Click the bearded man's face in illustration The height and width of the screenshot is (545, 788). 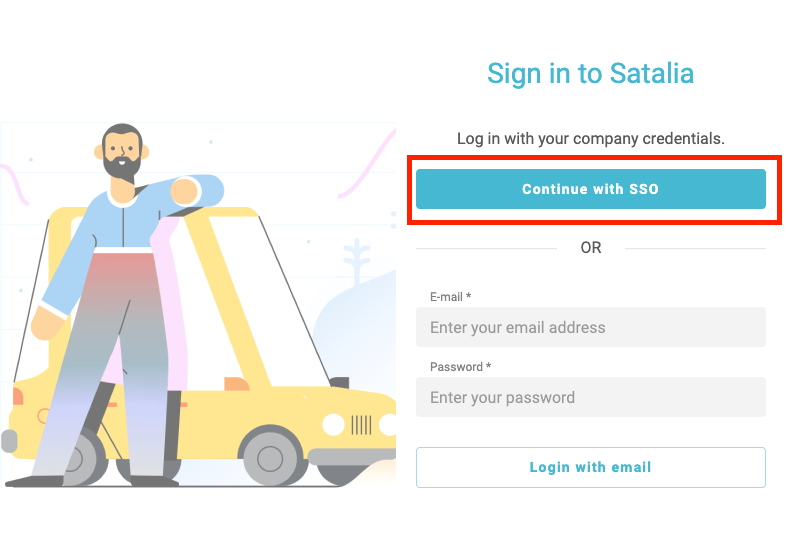122,153
